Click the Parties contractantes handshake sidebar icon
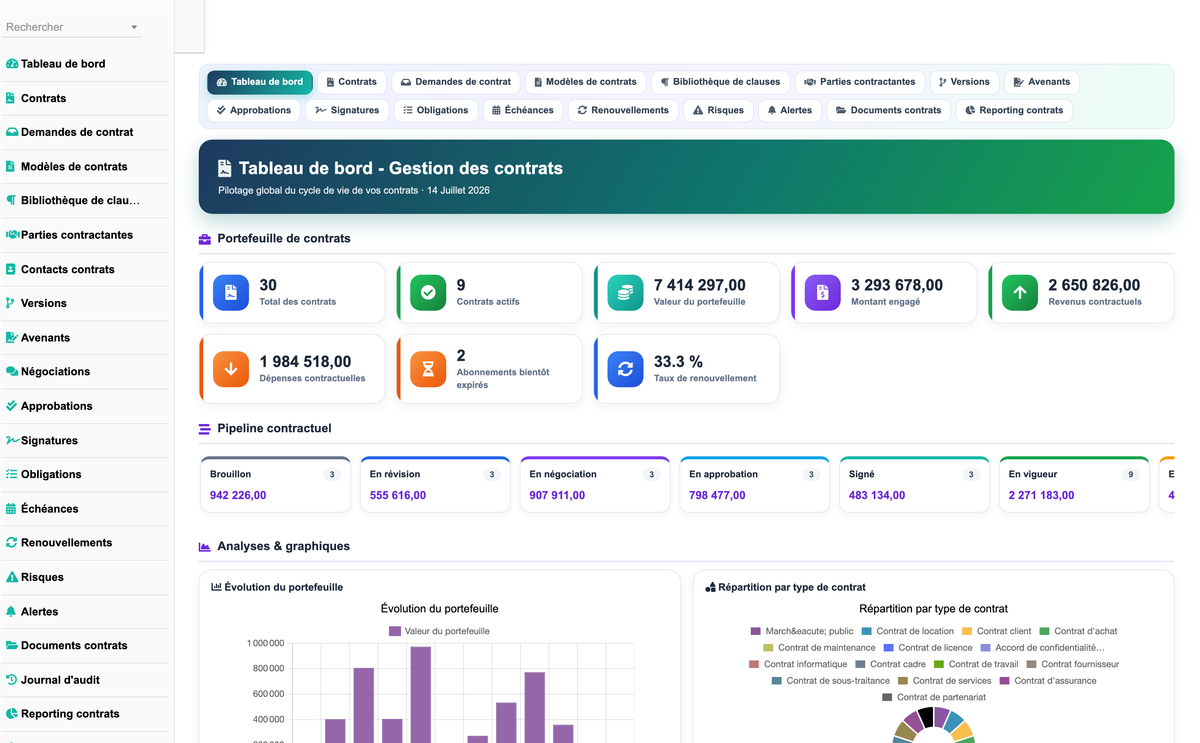Viewport: 1200px width, 743px height. [x=12, y=235]
